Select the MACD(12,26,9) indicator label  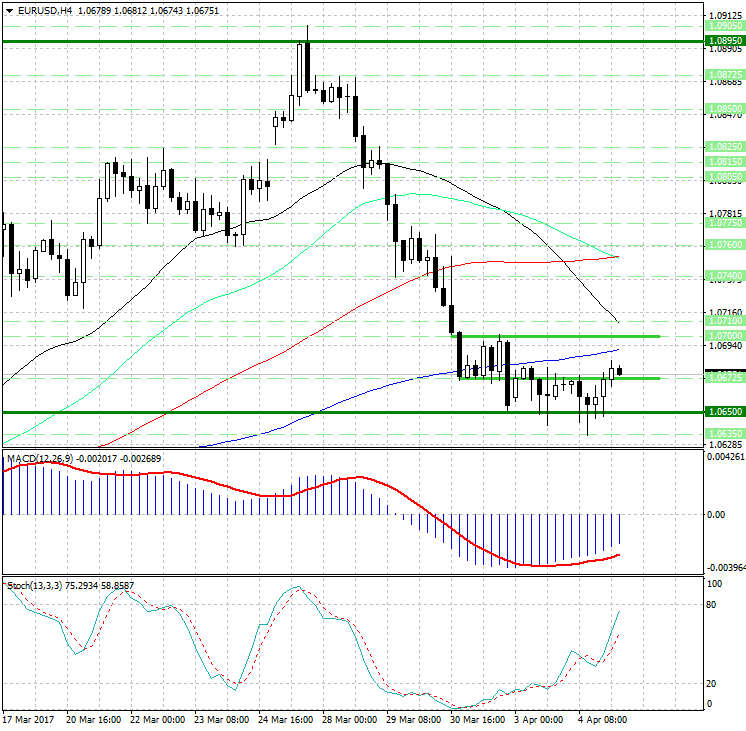40,458
